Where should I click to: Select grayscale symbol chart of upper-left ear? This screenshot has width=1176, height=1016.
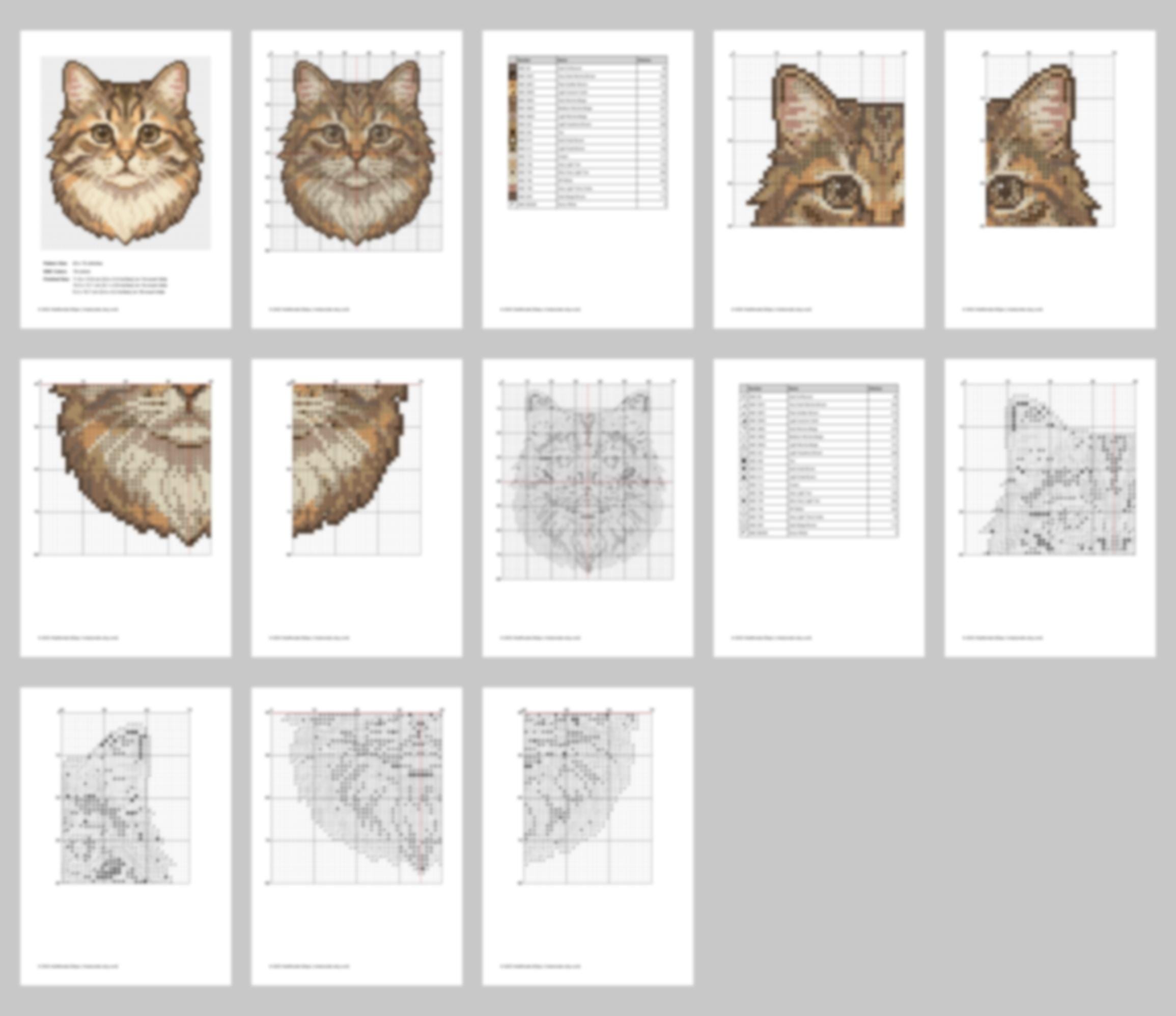pos(1049,508)
